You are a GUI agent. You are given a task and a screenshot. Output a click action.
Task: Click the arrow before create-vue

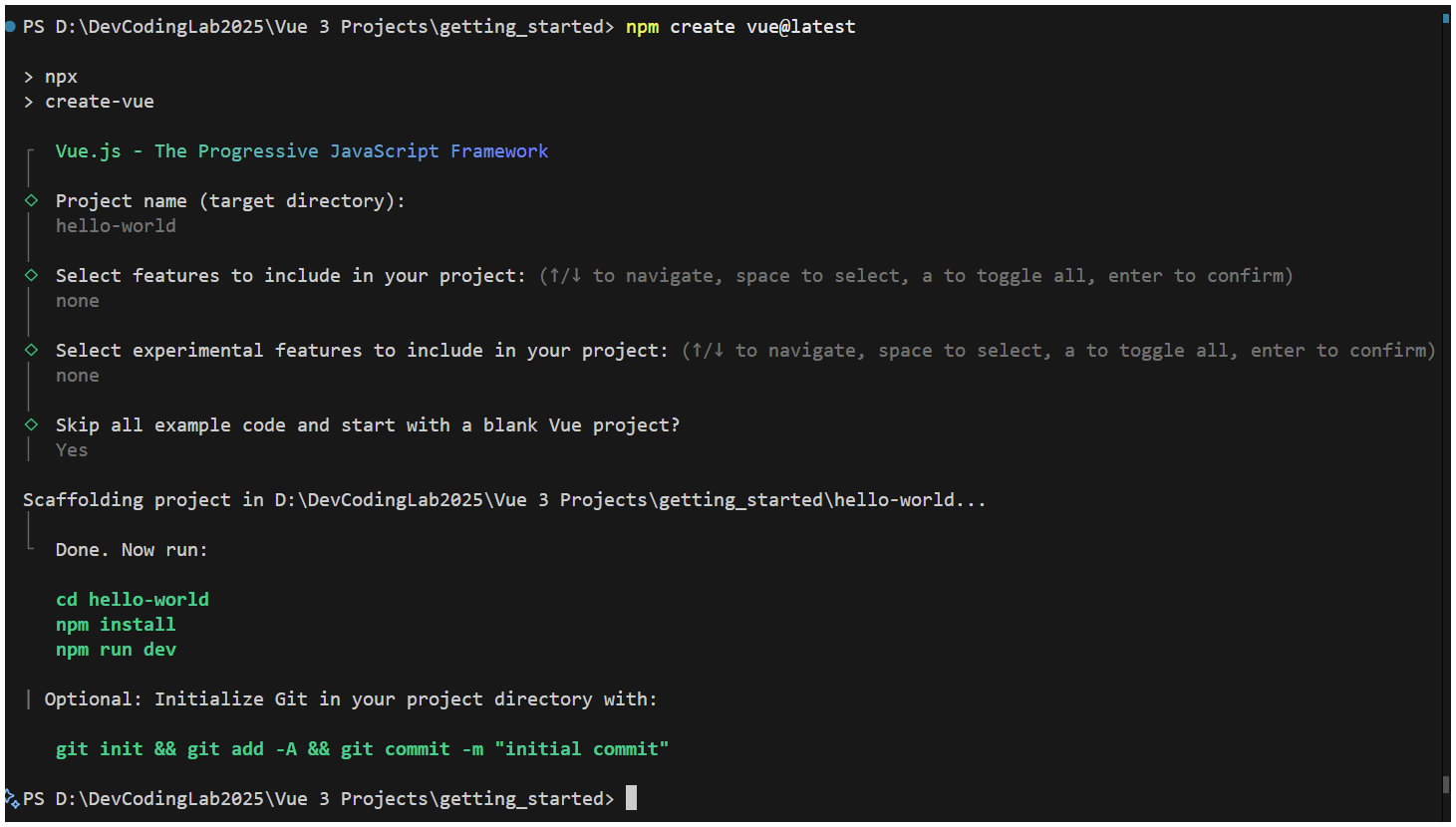tap(29, 102)
